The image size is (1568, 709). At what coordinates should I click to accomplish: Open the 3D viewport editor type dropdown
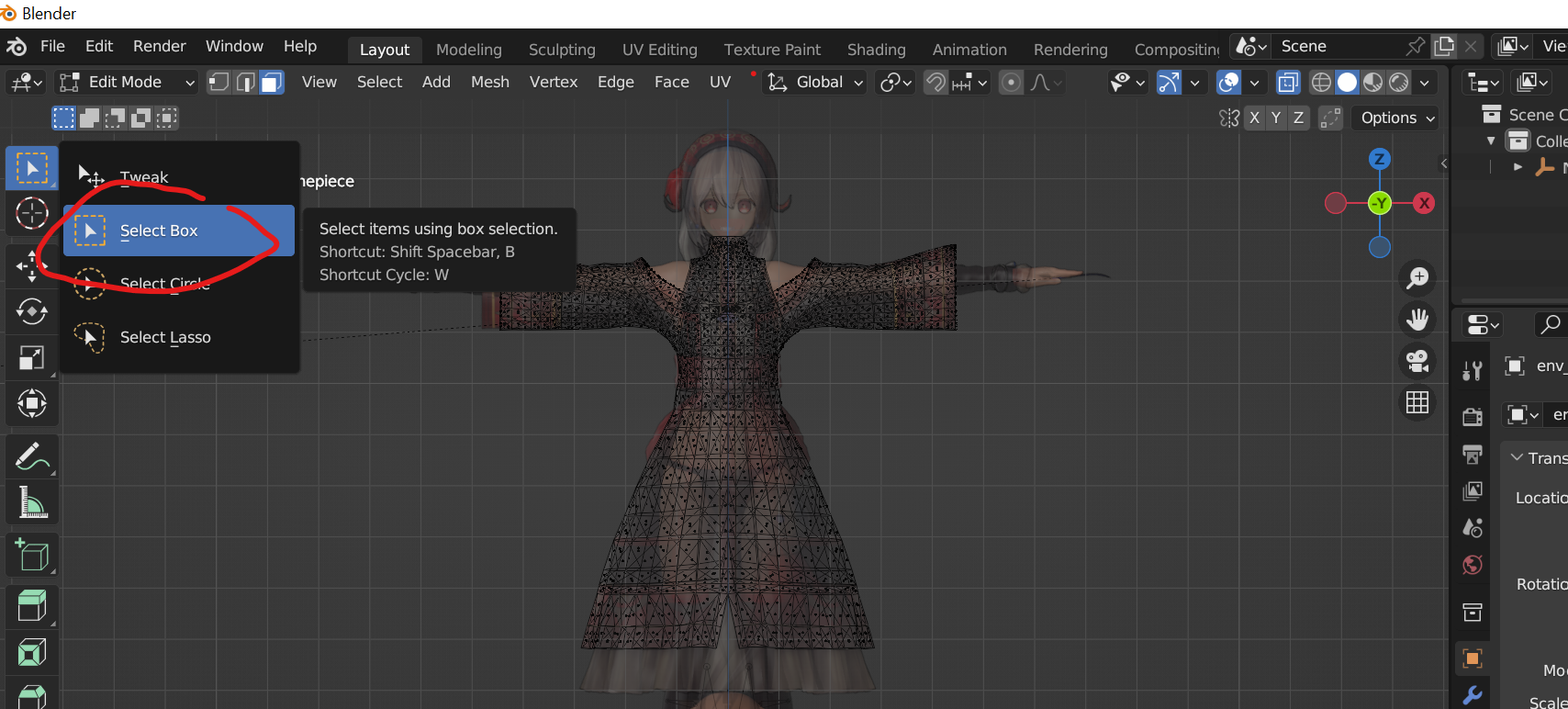tap(26, 83)
